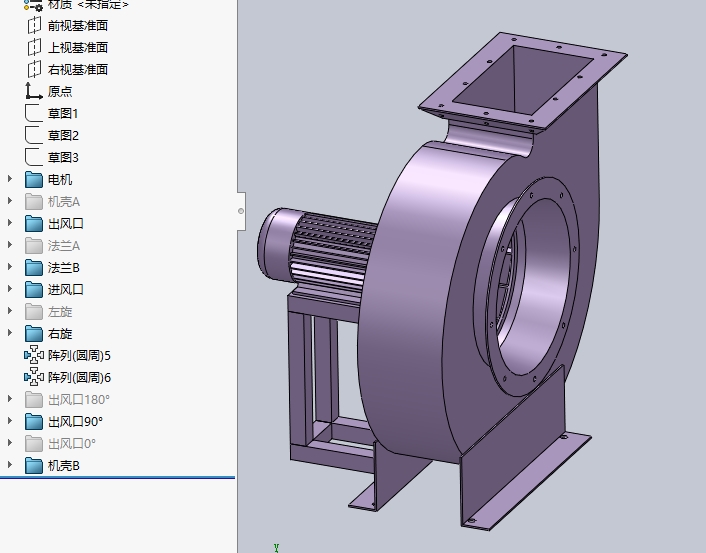The width and height of the screenshot is (706, 553).
Task: Select the 草图1 sketch icon
Action: (x=34, y=113)
